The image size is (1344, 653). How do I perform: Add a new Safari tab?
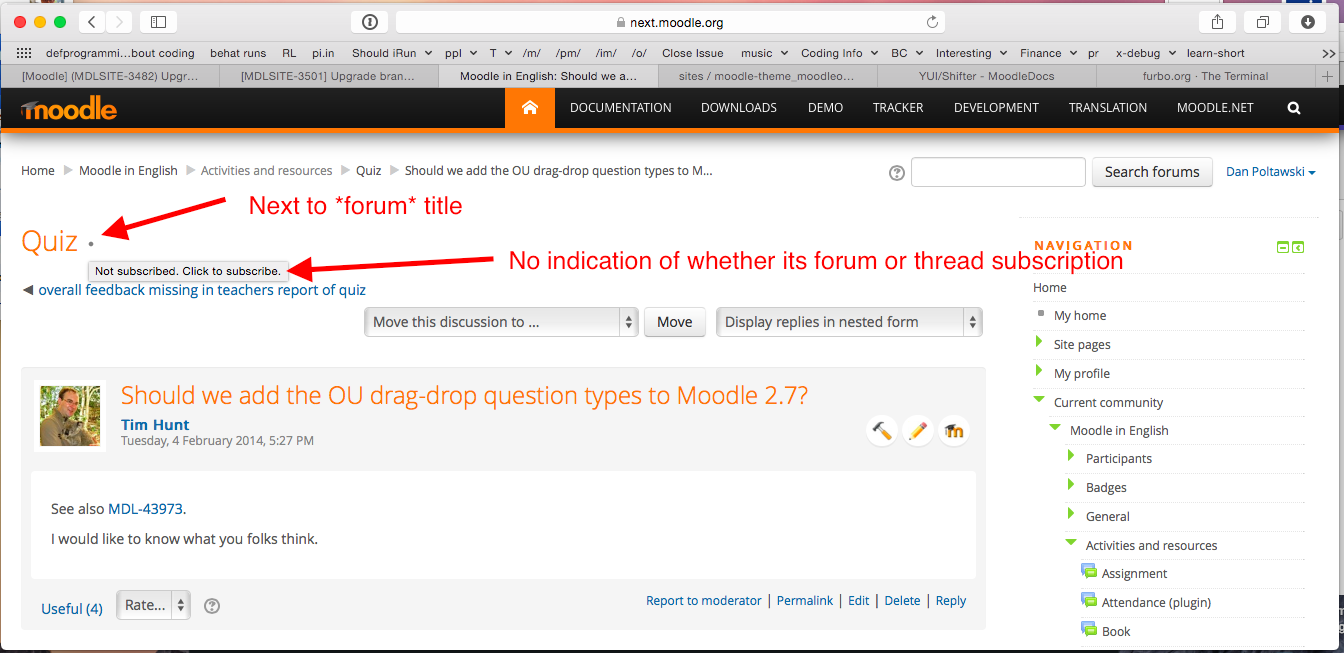pyautogui.click(x=1327, y=76)
